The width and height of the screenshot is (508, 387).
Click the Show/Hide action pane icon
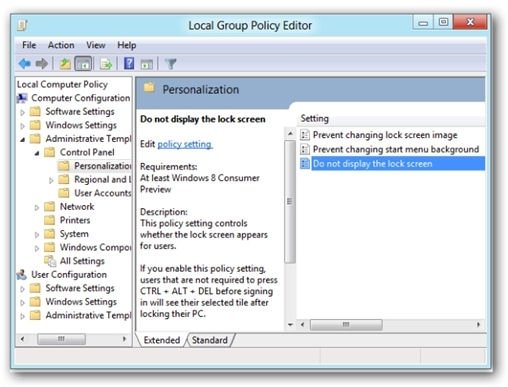click(146, 63)
